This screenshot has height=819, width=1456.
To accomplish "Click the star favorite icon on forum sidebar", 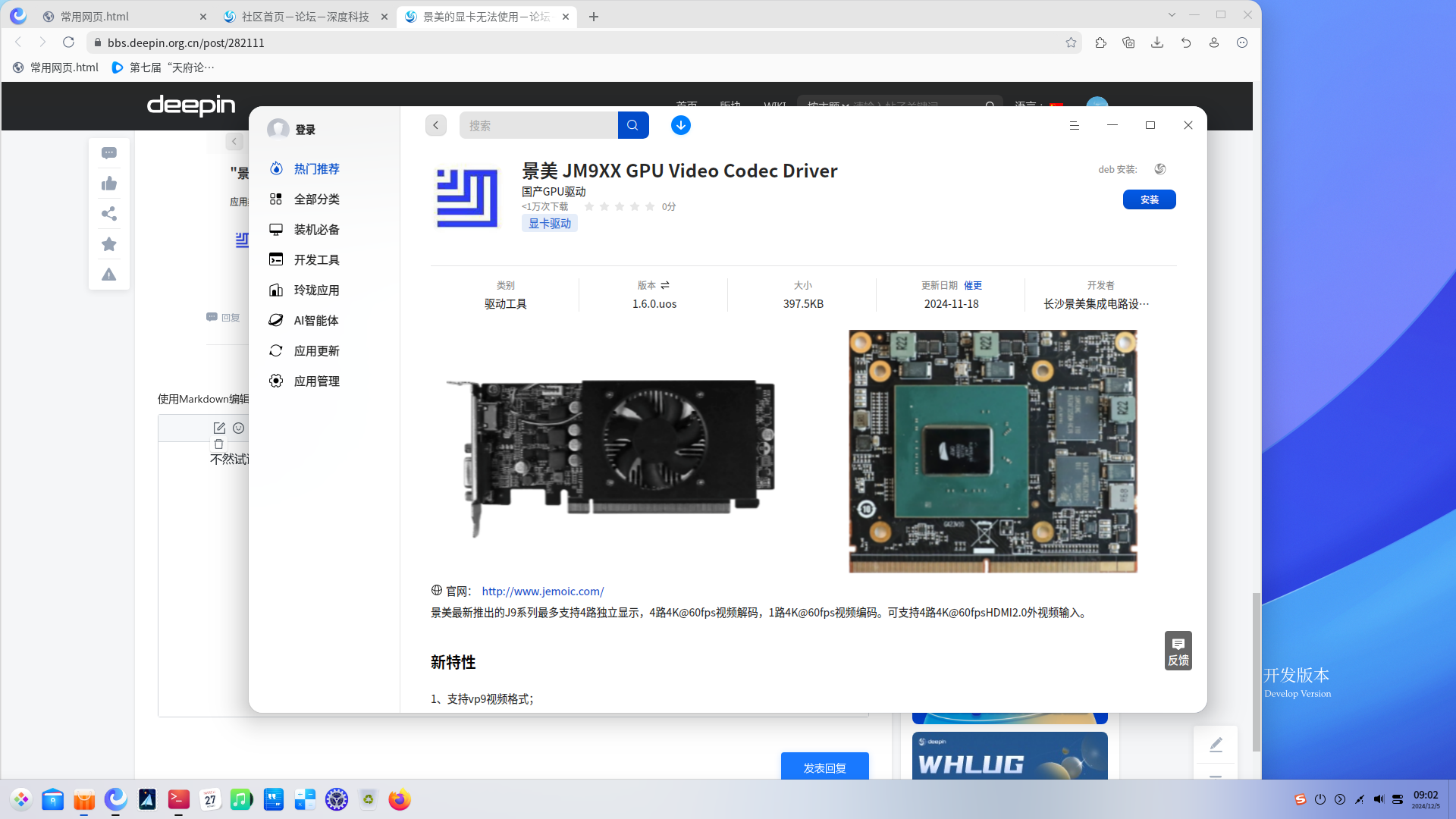I will [x=109, y=244].
